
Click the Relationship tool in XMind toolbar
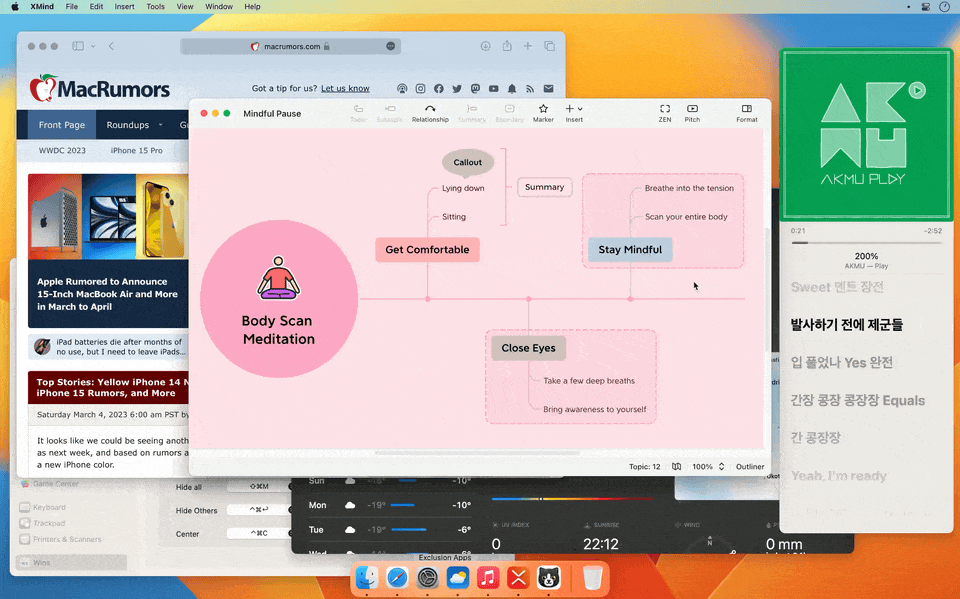coord(430,112)
